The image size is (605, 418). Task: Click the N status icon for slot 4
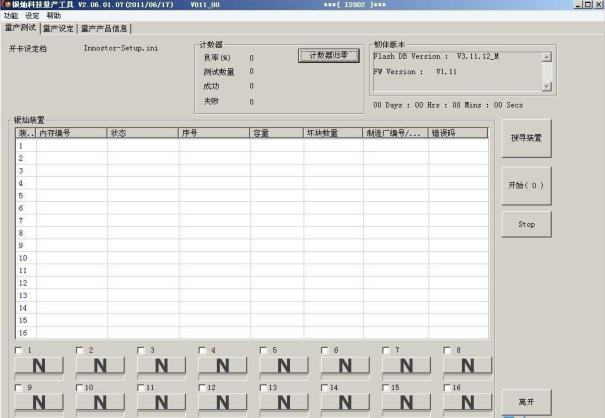click(x=222, y=366)
